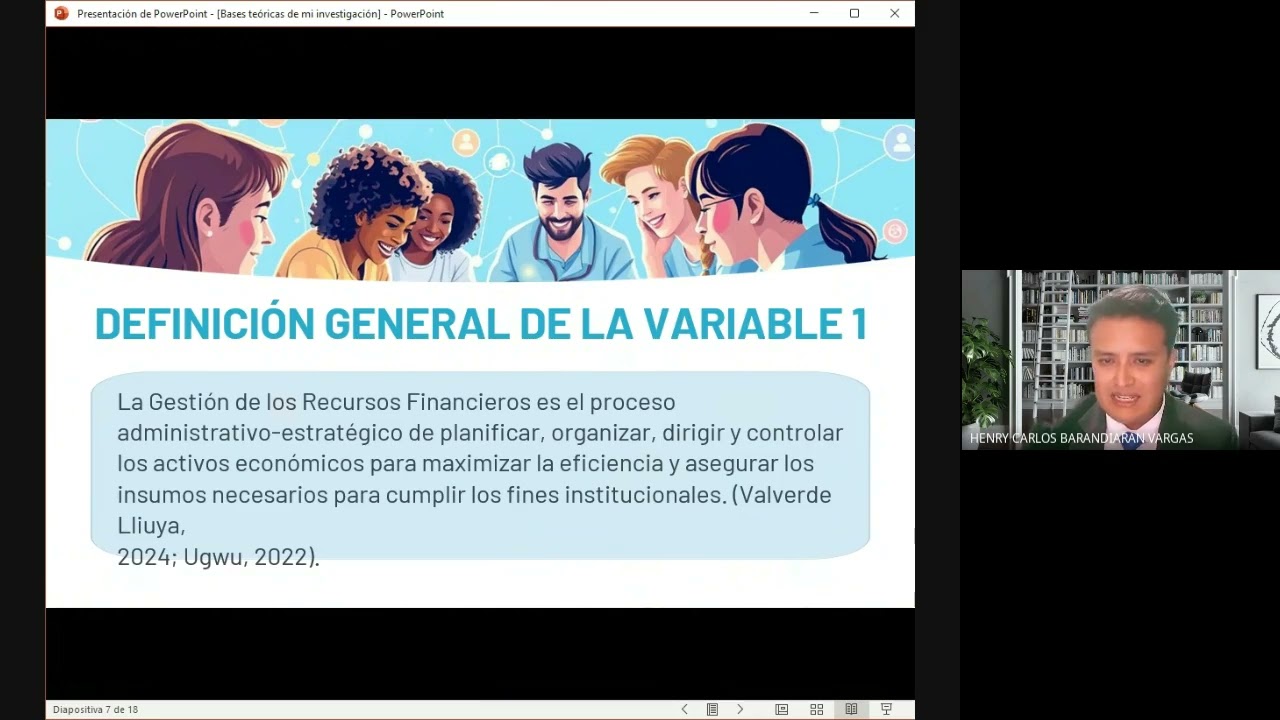Screen dimensions: 1280x720
Task: Maximize the PowerPoint presentation window
Action: coord(854,13)
